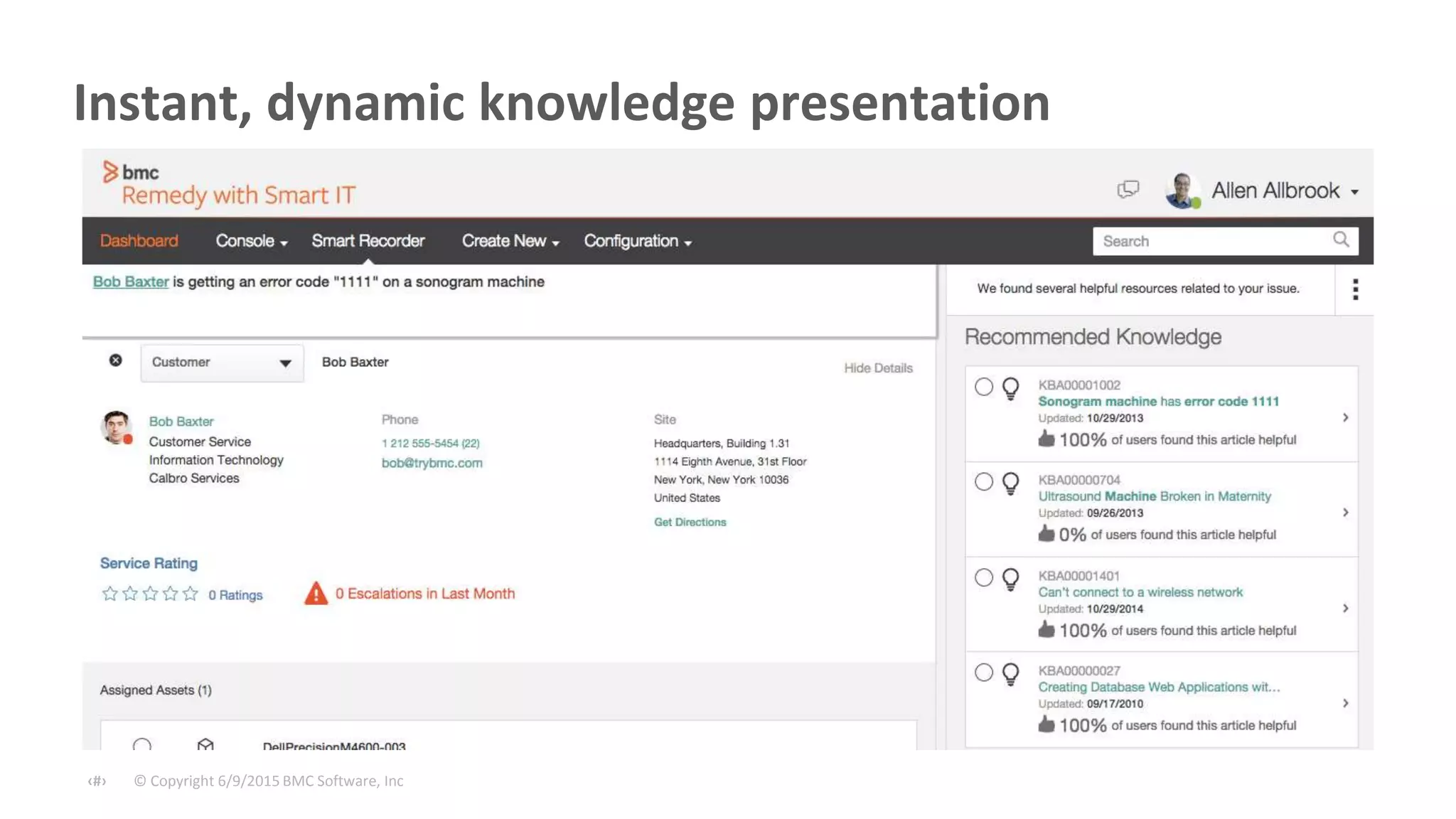The image size is (1456, 819).
Task: Switch to Smart Recorder
Action: [x=368, y=241]
